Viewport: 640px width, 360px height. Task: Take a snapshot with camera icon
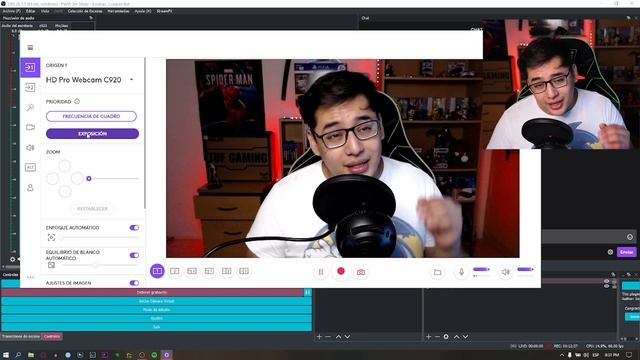point(361,272)
